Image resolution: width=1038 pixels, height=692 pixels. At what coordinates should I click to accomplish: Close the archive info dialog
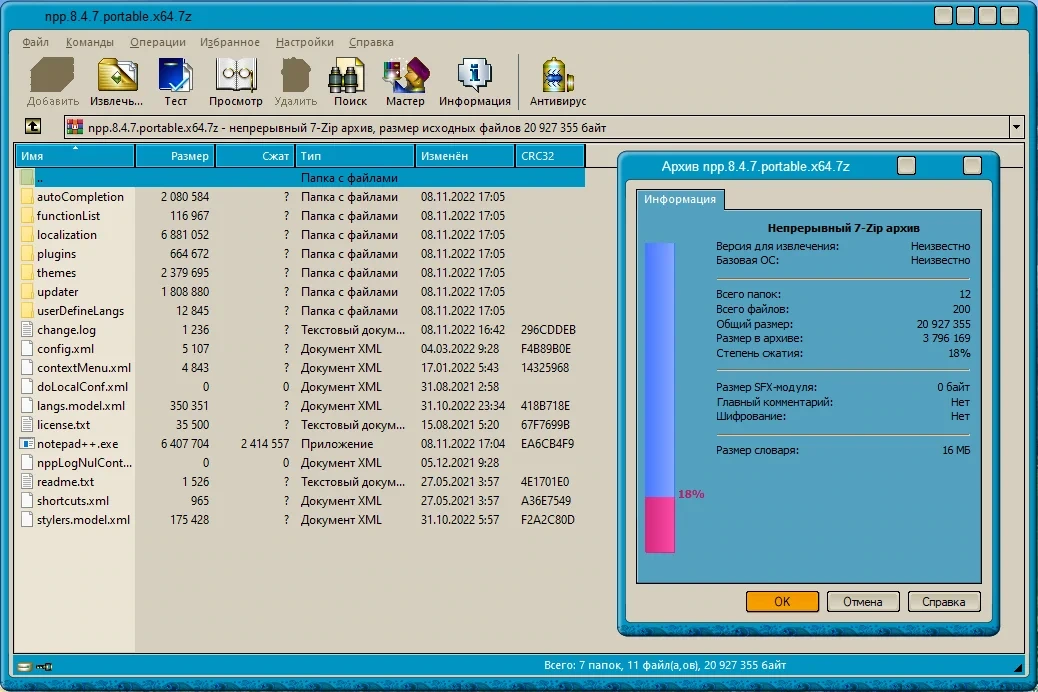pos(972,166)
